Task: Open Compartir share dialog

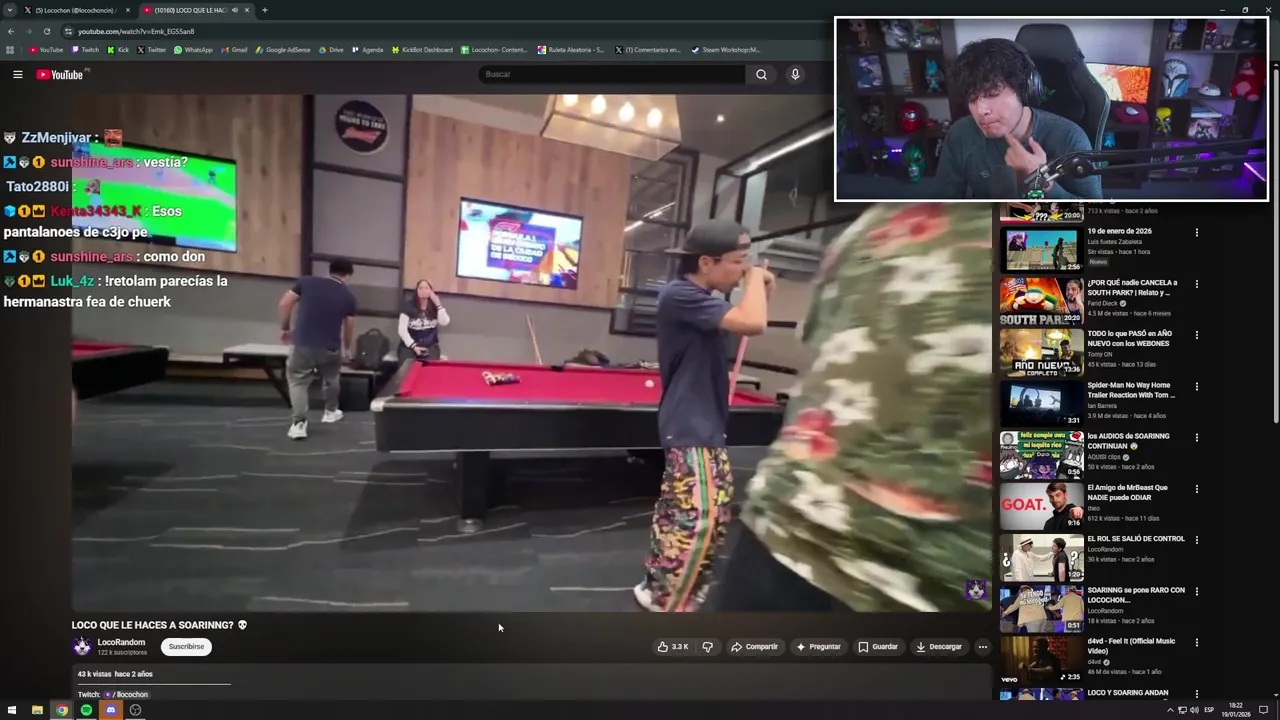Action: pos(754,647)
